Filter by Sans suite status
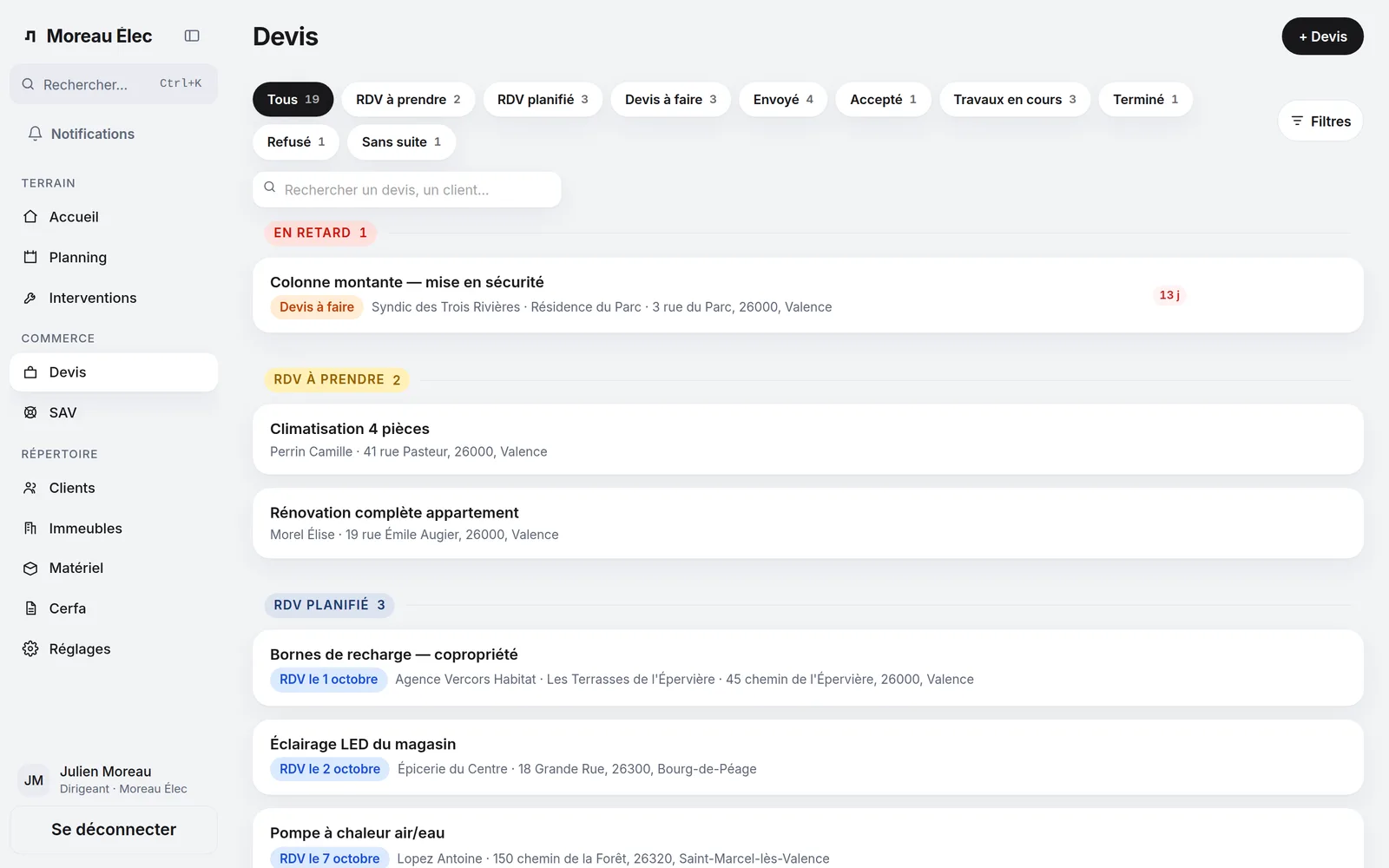The height and width of the screenshot is (868, 1389). point(402,141)
